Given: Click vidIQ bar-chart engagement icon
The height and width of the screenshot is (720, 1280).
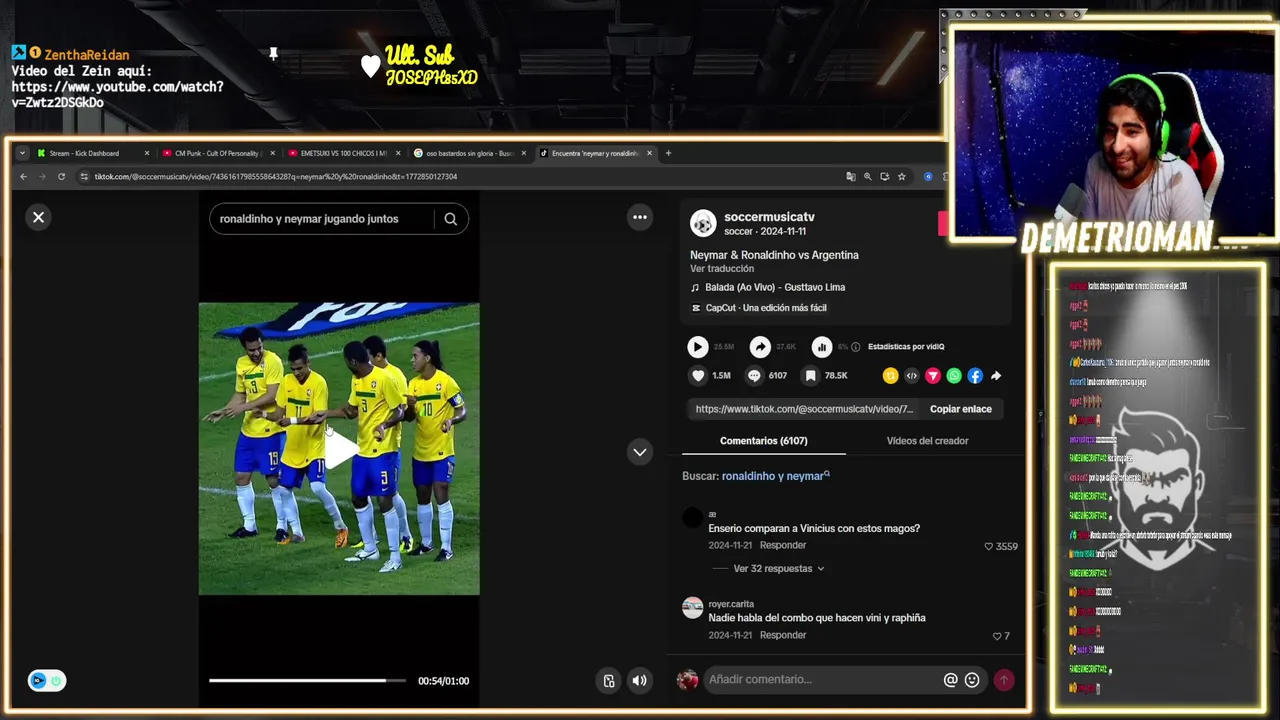Looking at the screenshot, I should coord(822,347).
